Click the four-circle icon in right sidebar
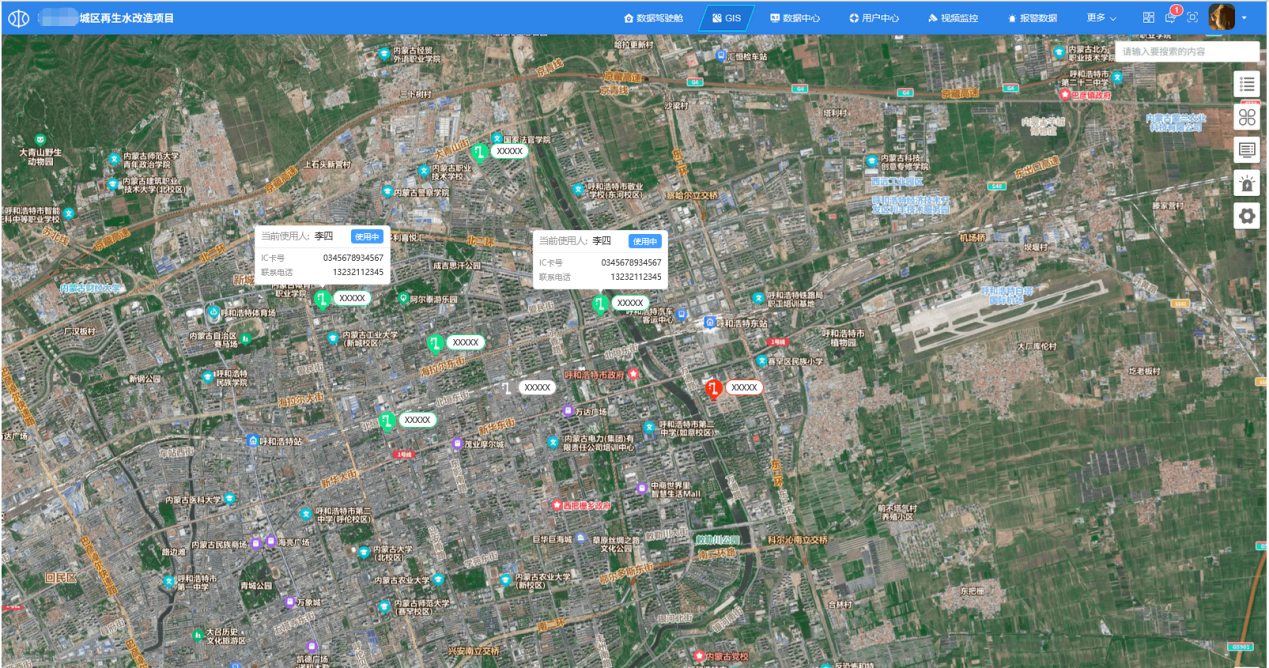 (1246, 117)
